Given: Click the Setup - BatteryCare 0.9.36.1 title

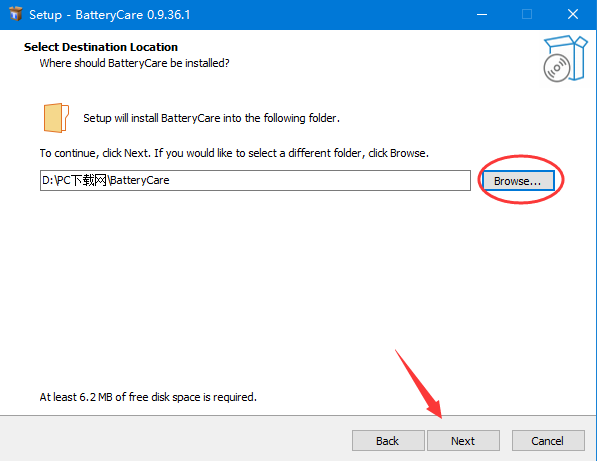Looking at the screenshot, I should pyautogui.click(x=110, y=15).
